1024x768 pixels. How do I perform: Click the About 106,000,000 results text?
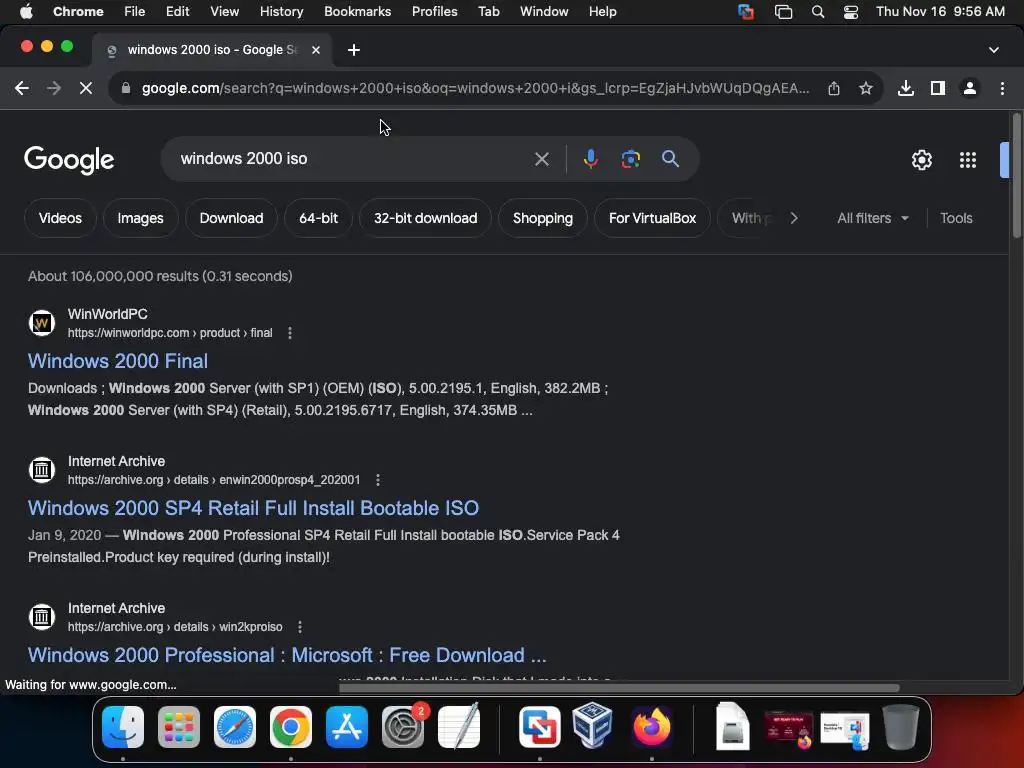160,276
